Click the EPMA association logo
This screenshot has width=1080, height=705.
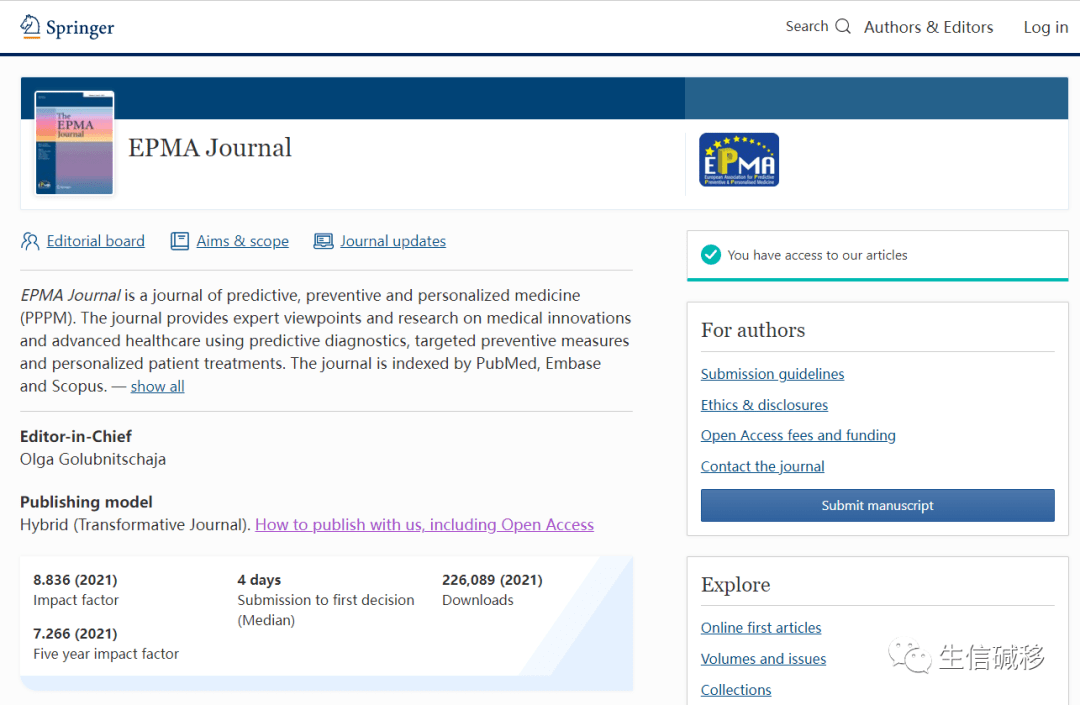739,159
